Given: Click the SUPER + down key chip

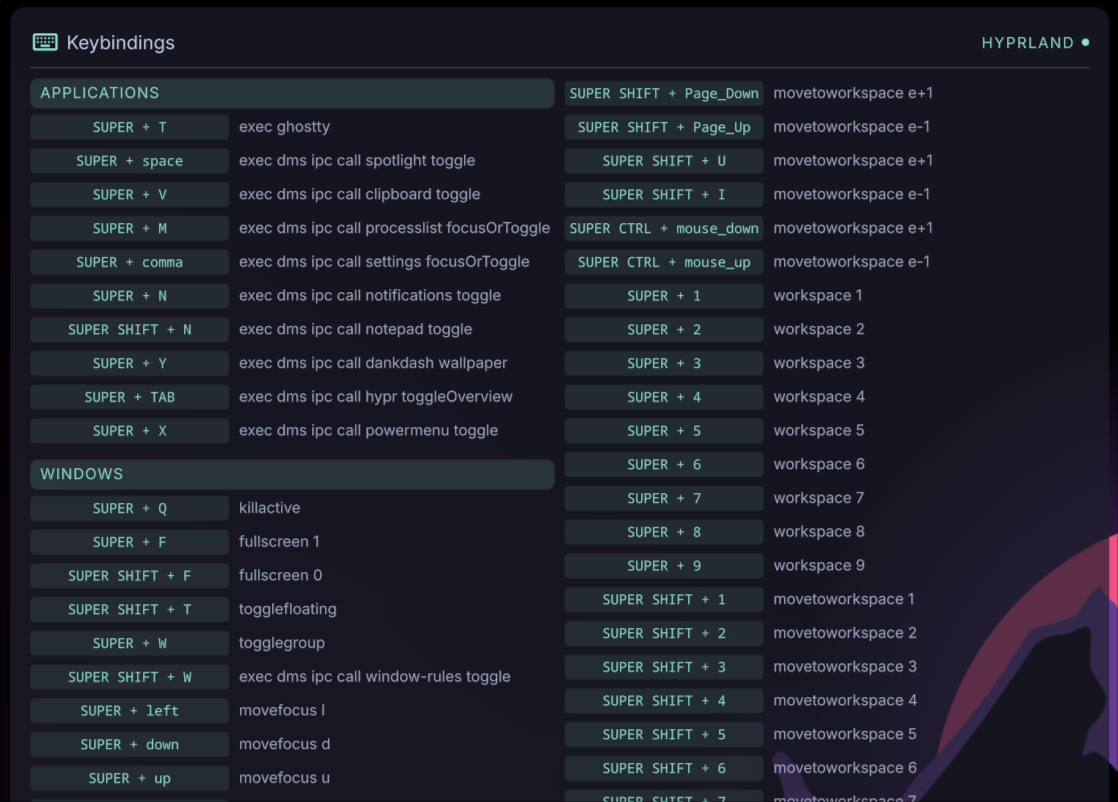Looking at the screenshot, I should click(130, 744).
